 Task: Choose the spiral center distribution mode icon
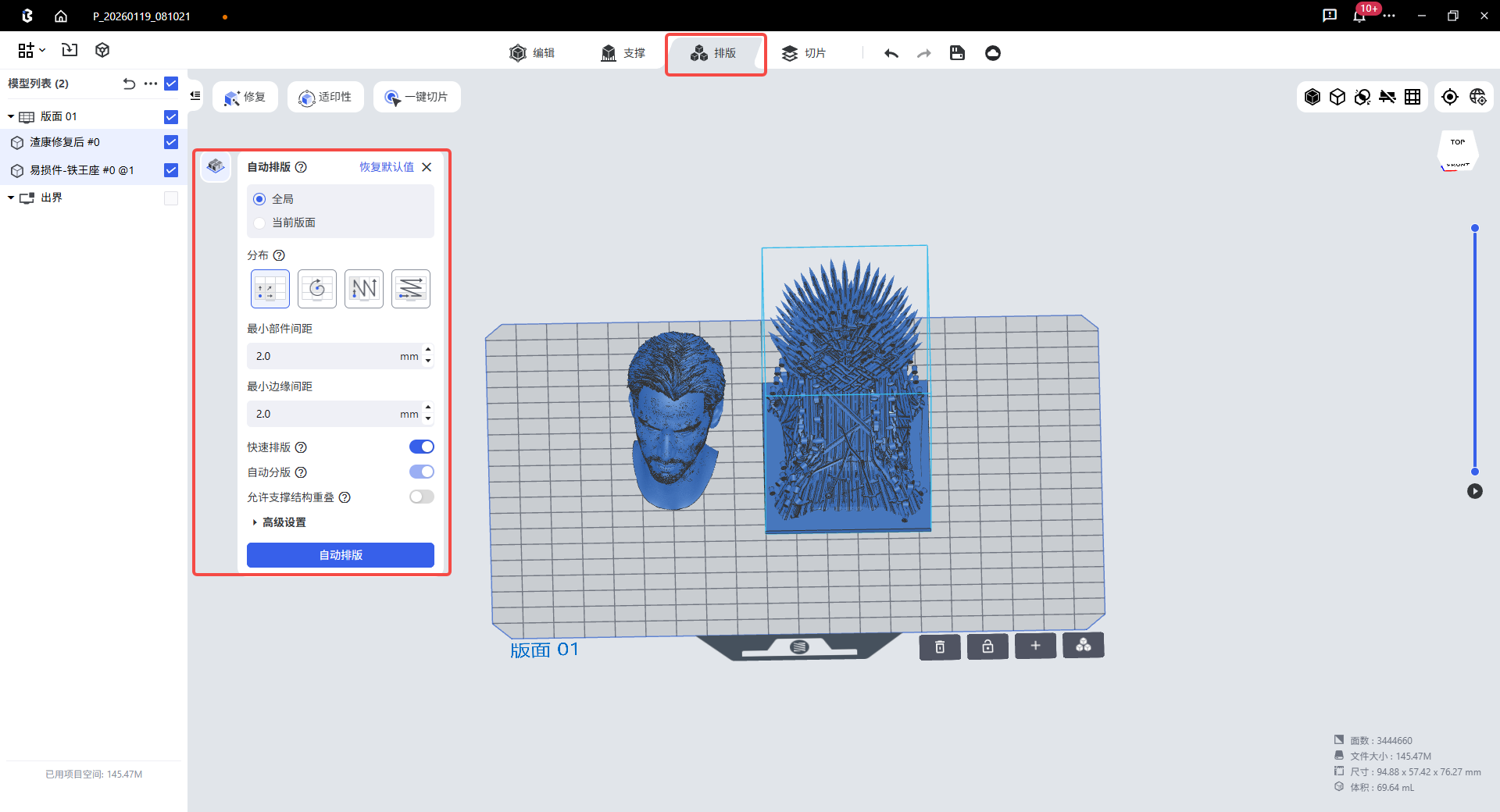317,289
